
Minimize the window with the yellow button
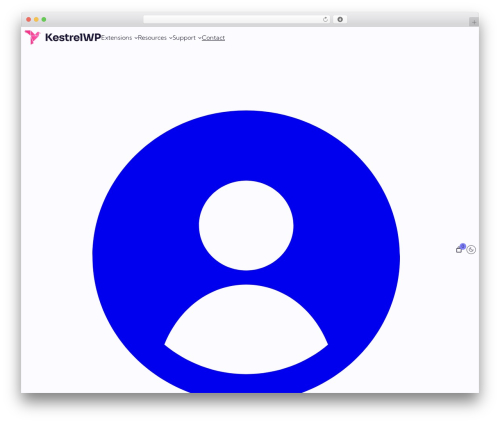[36, 20]
